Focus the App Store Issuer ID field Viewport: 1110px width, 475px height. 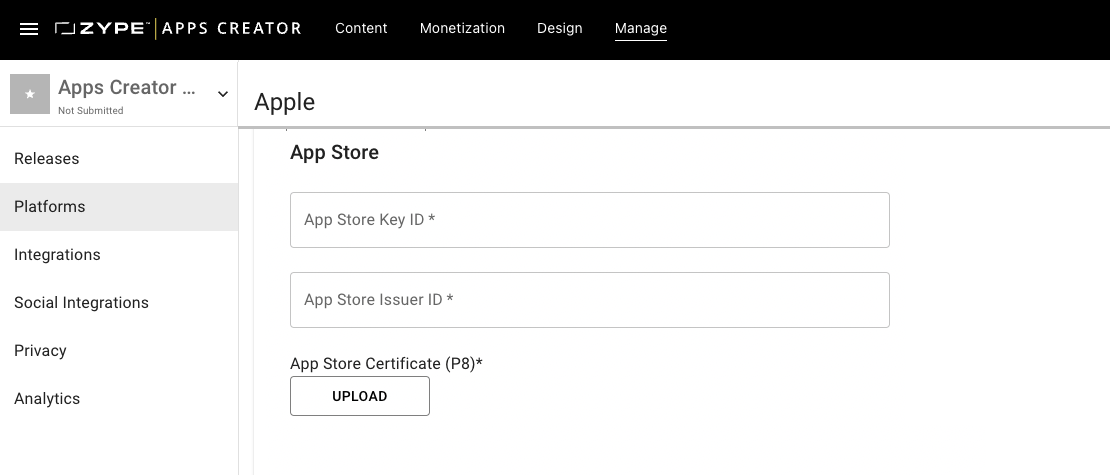pos(590,300)
